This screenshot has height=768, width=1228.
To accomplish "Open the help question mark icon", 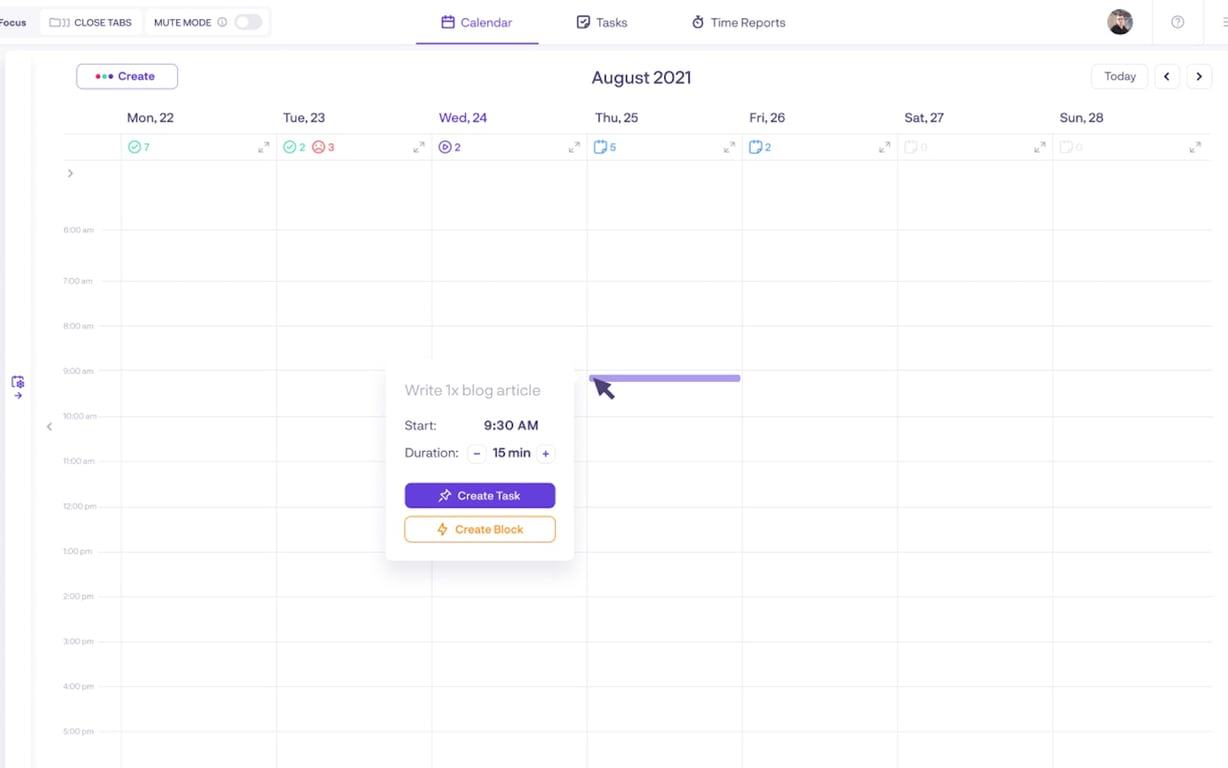I will point(1178,22).
